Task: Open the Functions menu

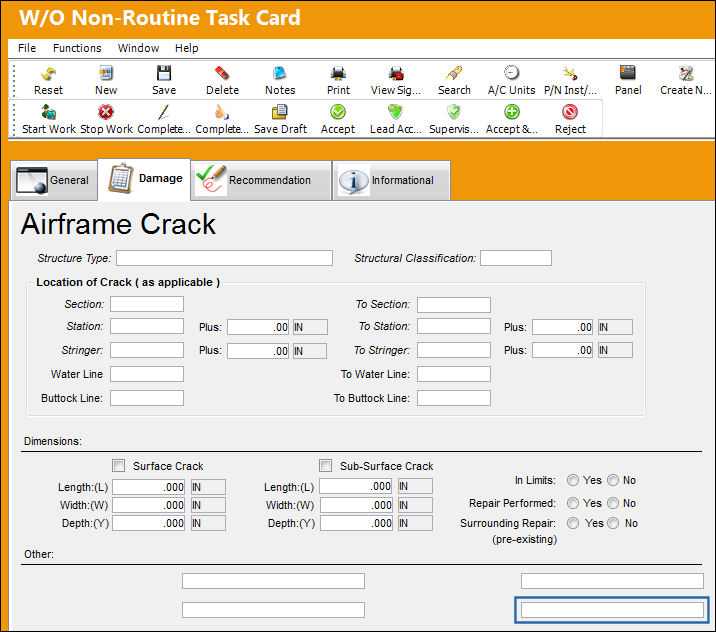Action: [77, 48]
